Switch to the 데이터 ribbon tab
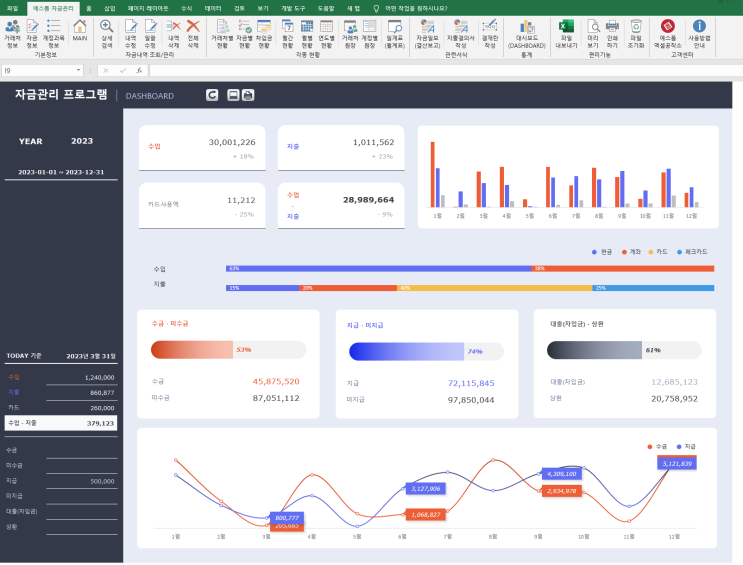Viewport: 743px width, 565px height. click(213, 7)
